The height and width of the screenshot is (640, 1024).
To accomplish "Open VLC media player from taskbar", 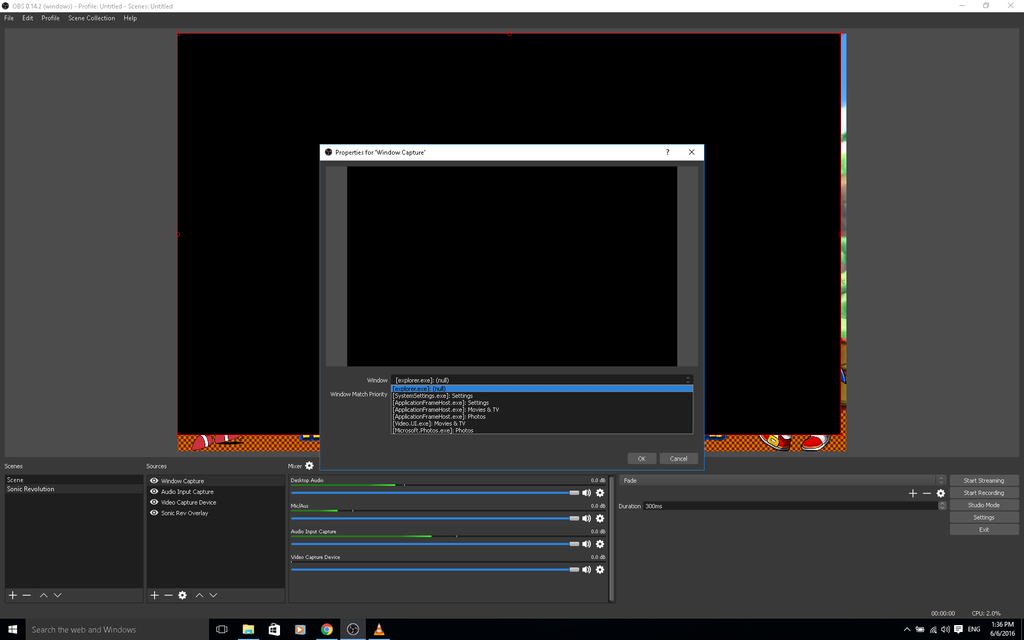I will click(379, 630).
